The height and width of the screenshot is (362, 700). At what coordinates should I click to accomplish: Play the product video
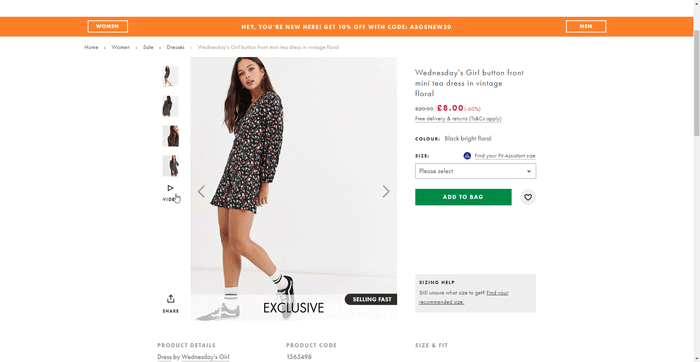coord(170,193)
